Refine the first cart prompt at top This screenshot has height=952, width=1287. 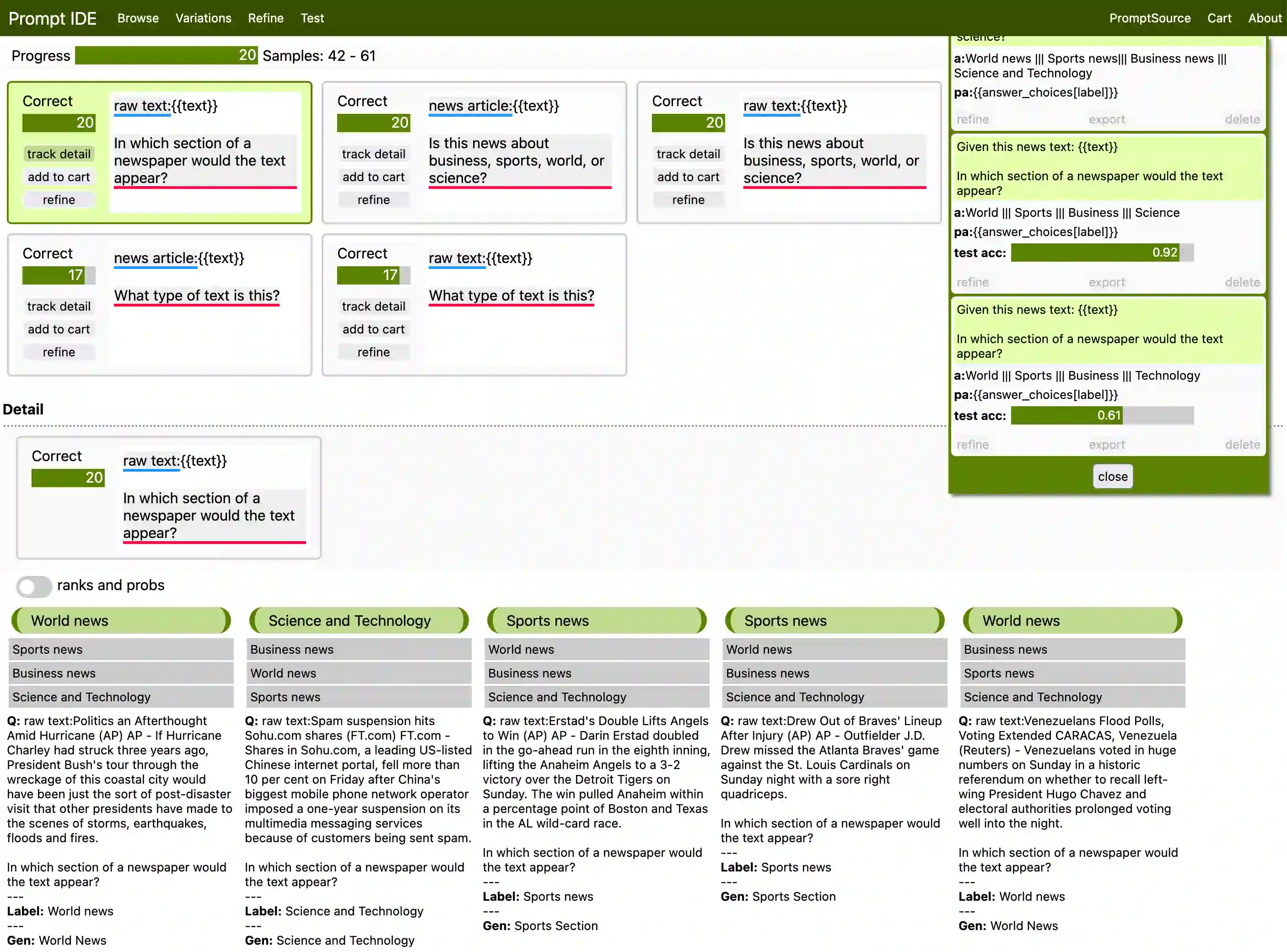[x=972, y=119]
